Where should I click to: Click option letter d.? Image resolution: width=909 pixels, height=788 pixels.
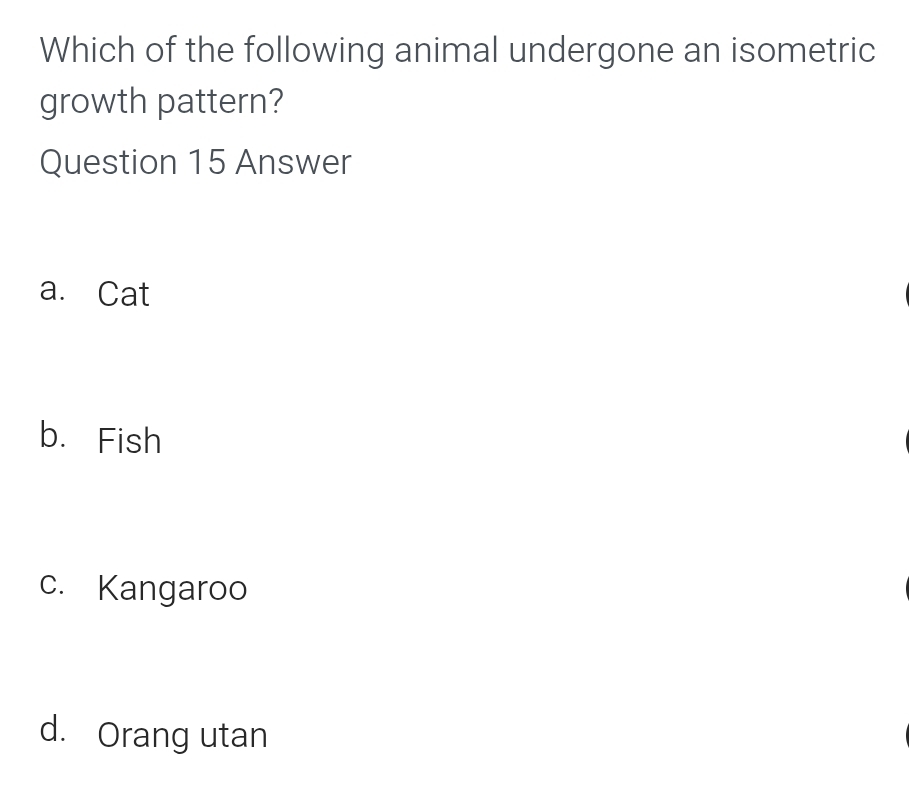tap(53, 730)
